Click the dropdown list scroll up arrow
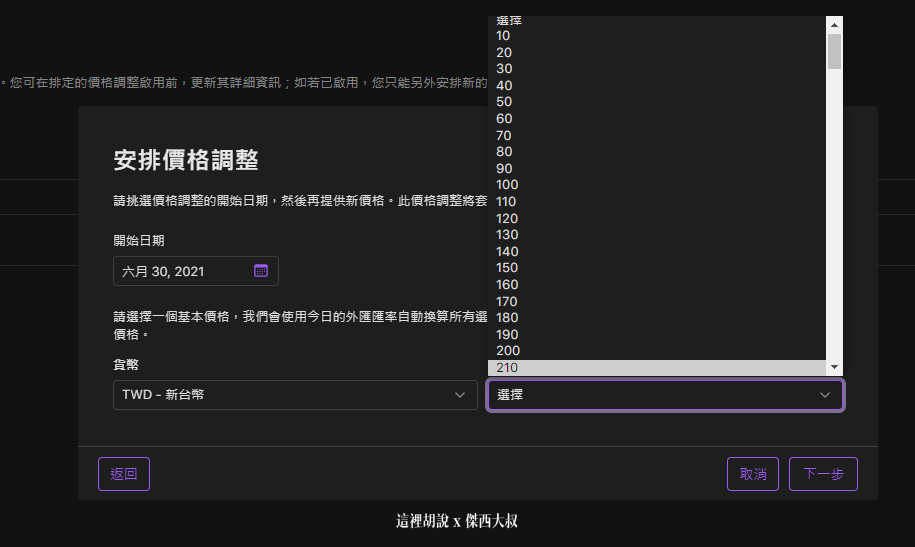This screenshot has width=915, height=547. click(834, 25)
